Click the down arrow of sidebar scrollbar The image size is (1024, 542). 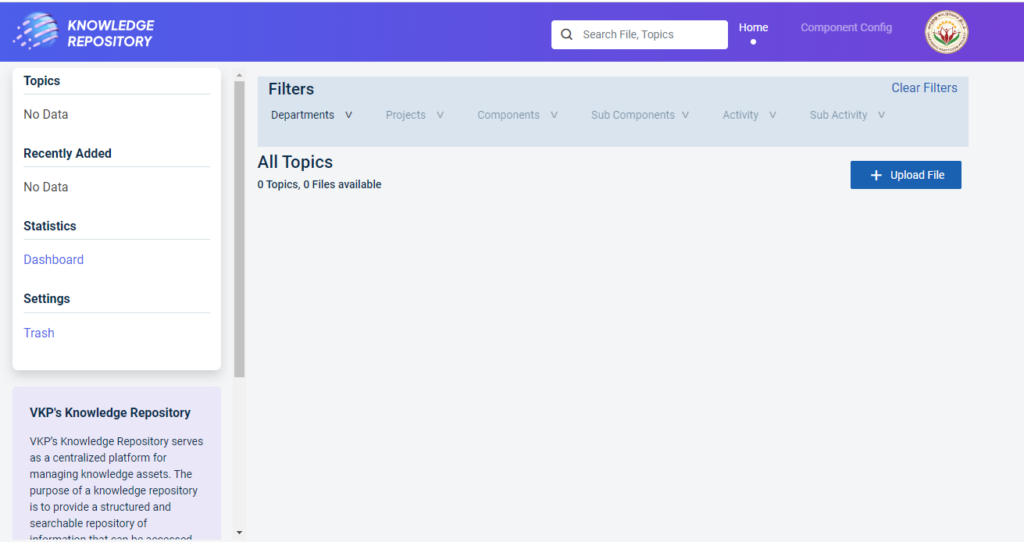239,533
